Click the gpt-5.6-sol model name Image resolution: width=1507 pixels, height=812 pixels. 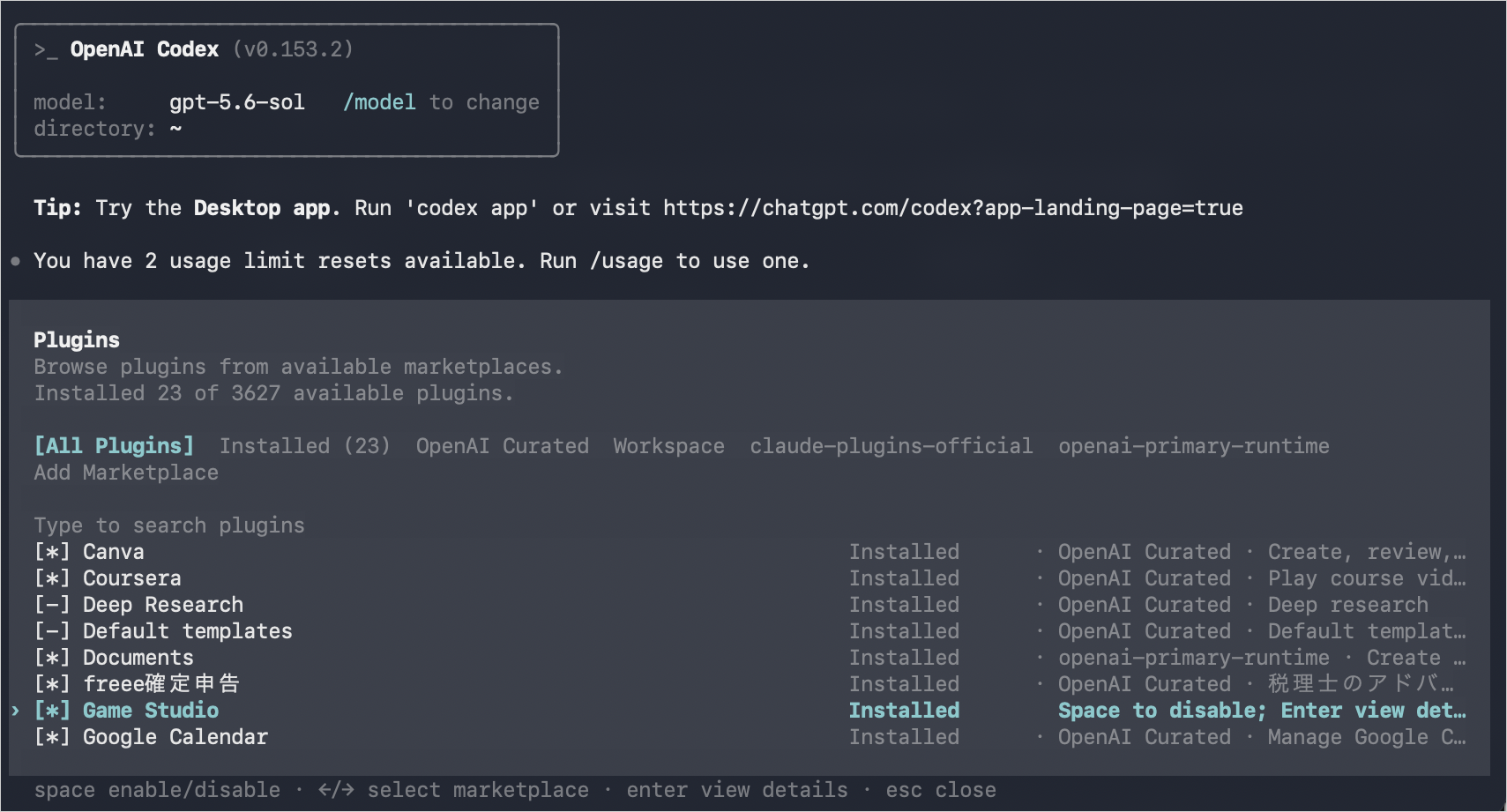point(237,102)
